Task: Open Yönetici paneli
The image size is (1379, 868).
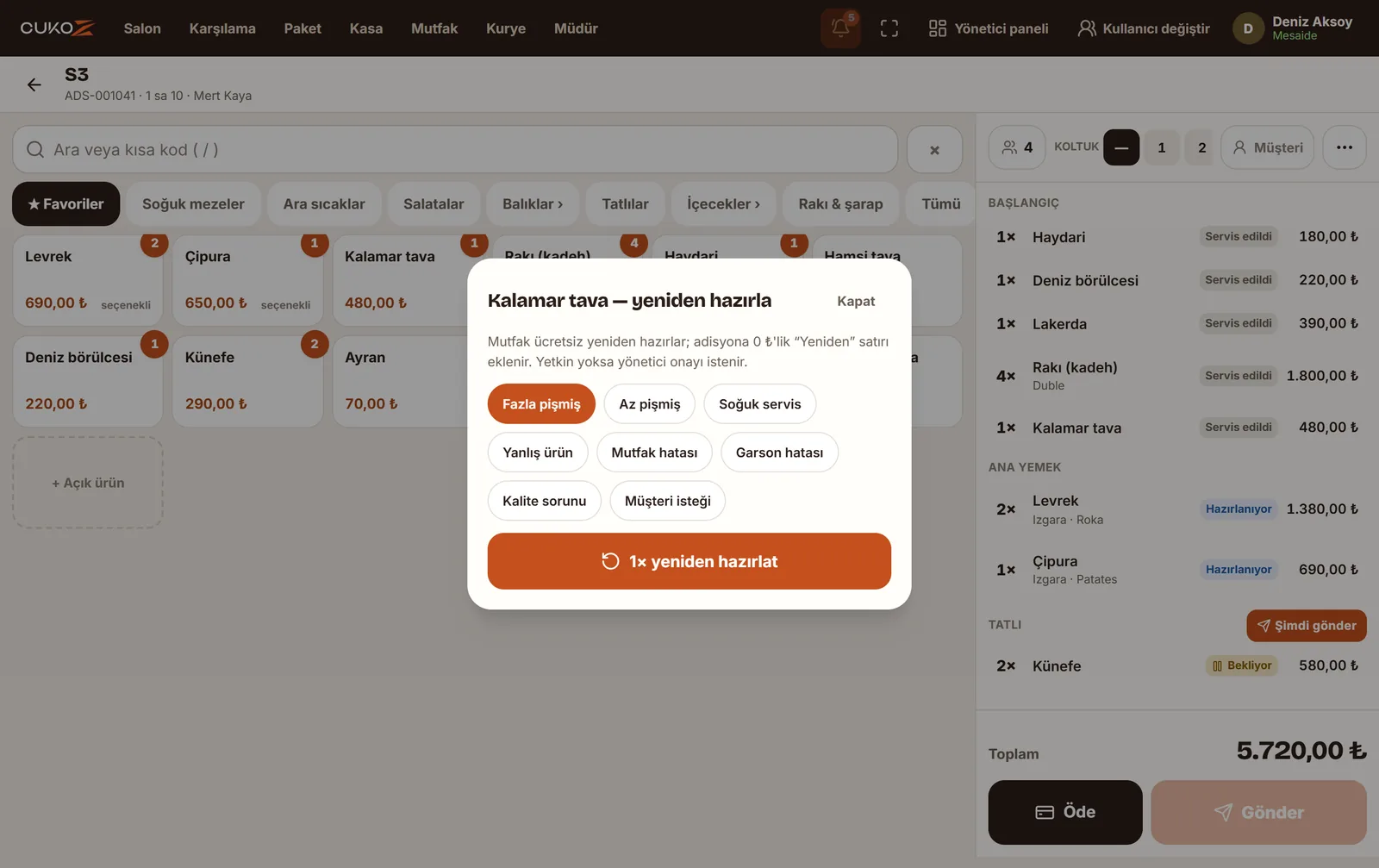Action: 989,28
